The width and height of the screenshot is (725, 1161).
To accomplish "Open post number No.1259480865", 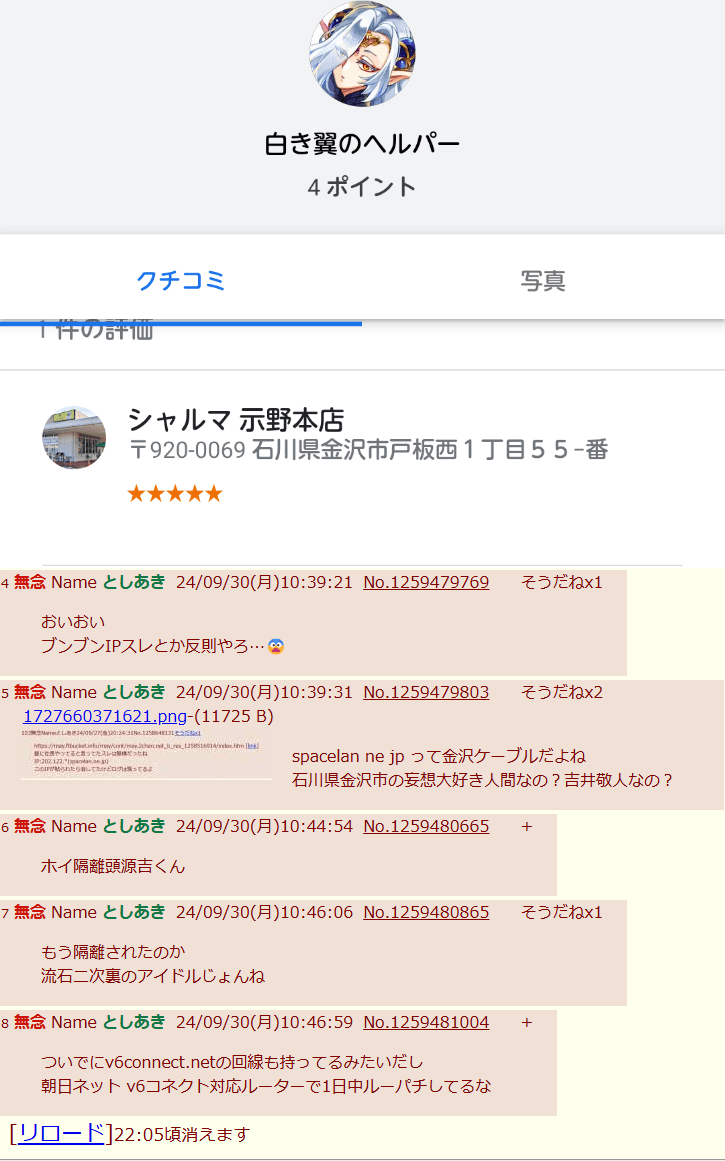I will [x=426, y=913].
